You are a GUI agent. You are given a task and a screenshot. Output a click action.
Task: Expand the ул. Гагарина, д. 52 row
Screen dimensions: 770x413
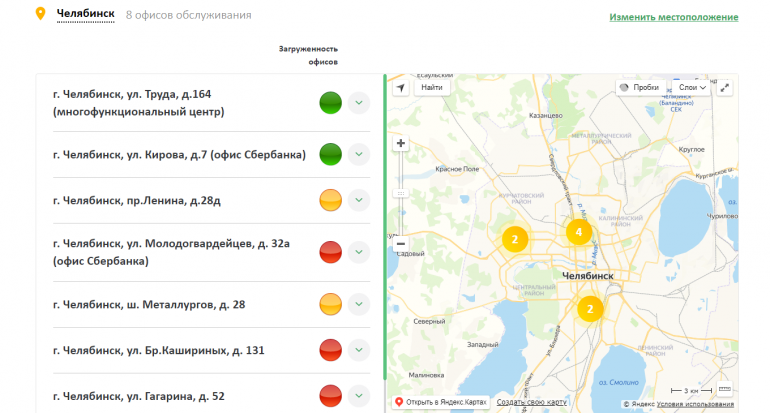click(359, 396)
